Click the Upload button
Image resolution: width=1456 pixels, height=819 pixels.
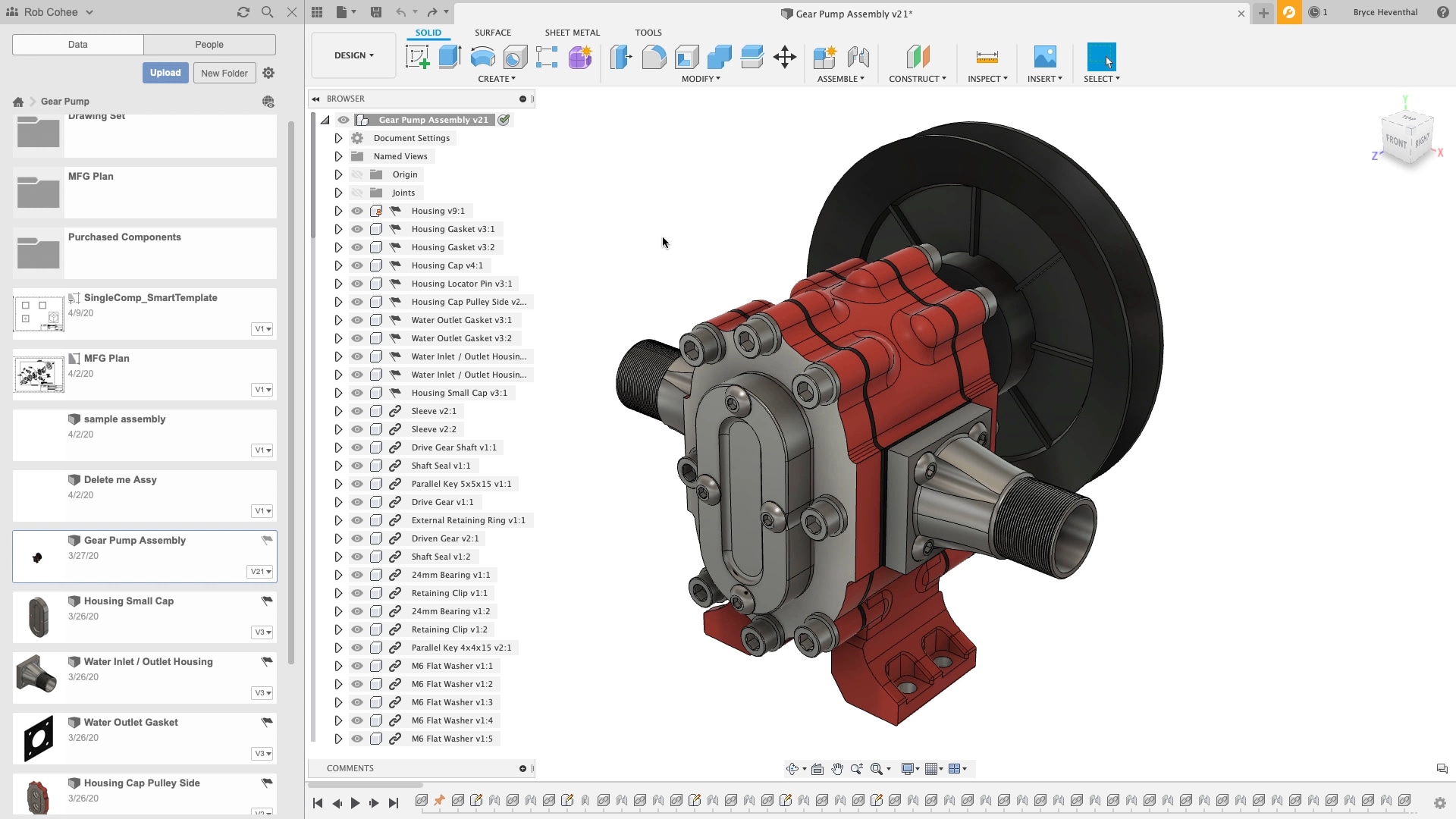click(x=165, y=73)
